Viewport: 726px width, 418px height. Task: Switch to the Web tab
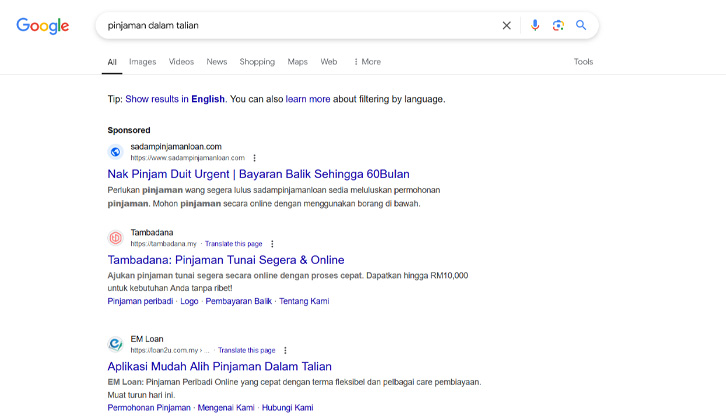pos(329,62)
